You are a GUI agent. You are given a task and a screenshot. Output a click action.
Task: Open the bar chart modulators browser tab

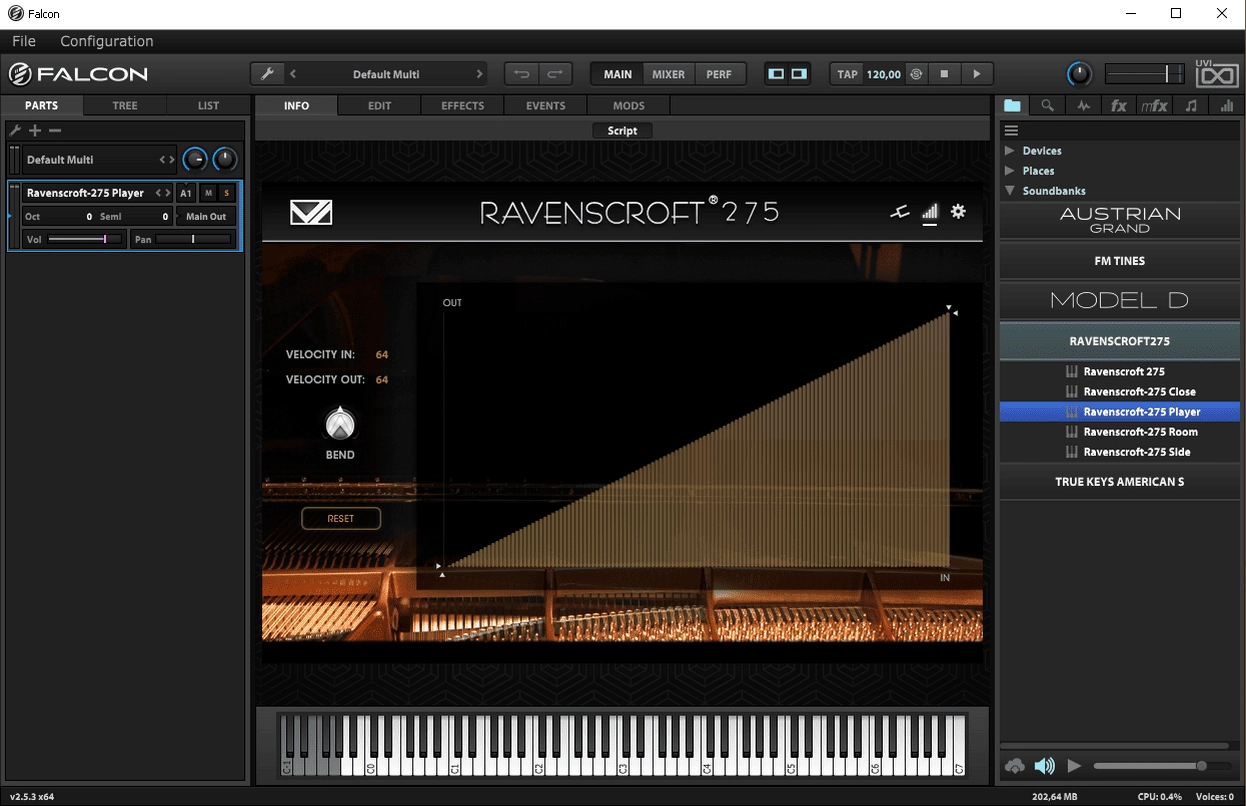[x=1227, y=105]
